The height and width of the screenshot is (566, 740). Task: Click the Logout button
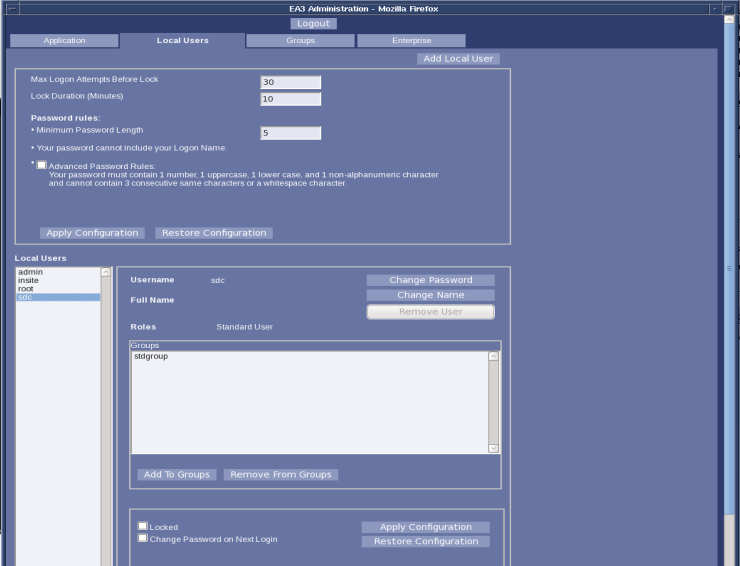pos(313,23)
